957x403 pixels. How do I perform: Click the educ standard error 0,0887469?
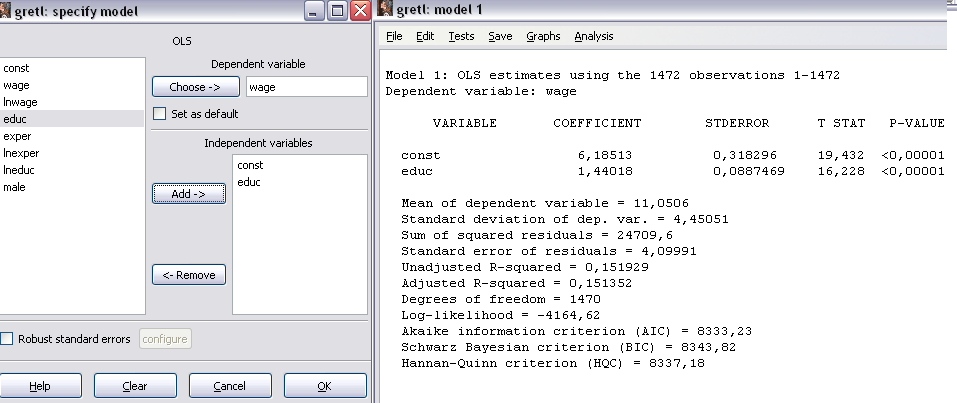[x=749, y=172]
